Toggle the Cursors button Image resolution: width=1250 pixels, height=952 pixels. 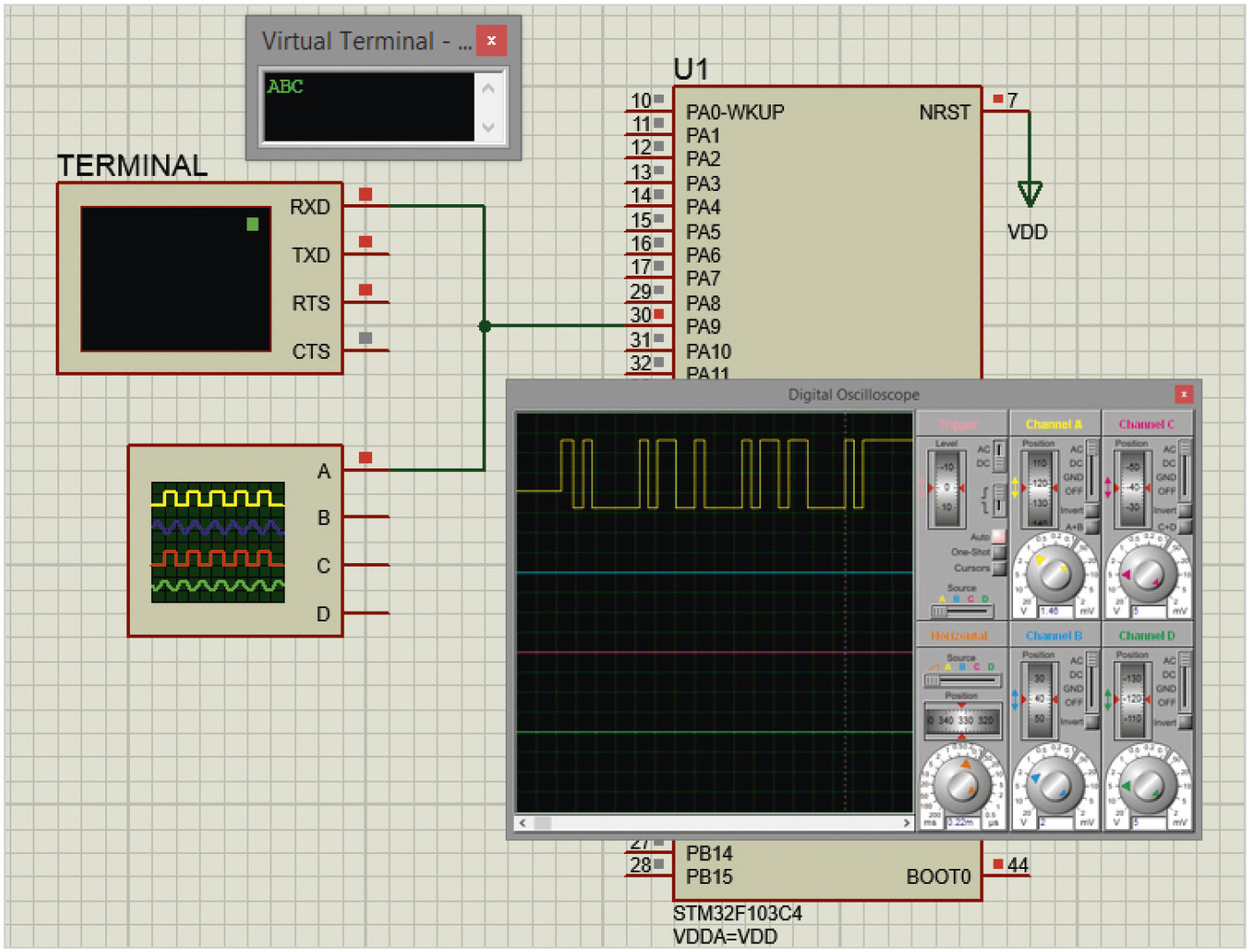click(999, 568)
